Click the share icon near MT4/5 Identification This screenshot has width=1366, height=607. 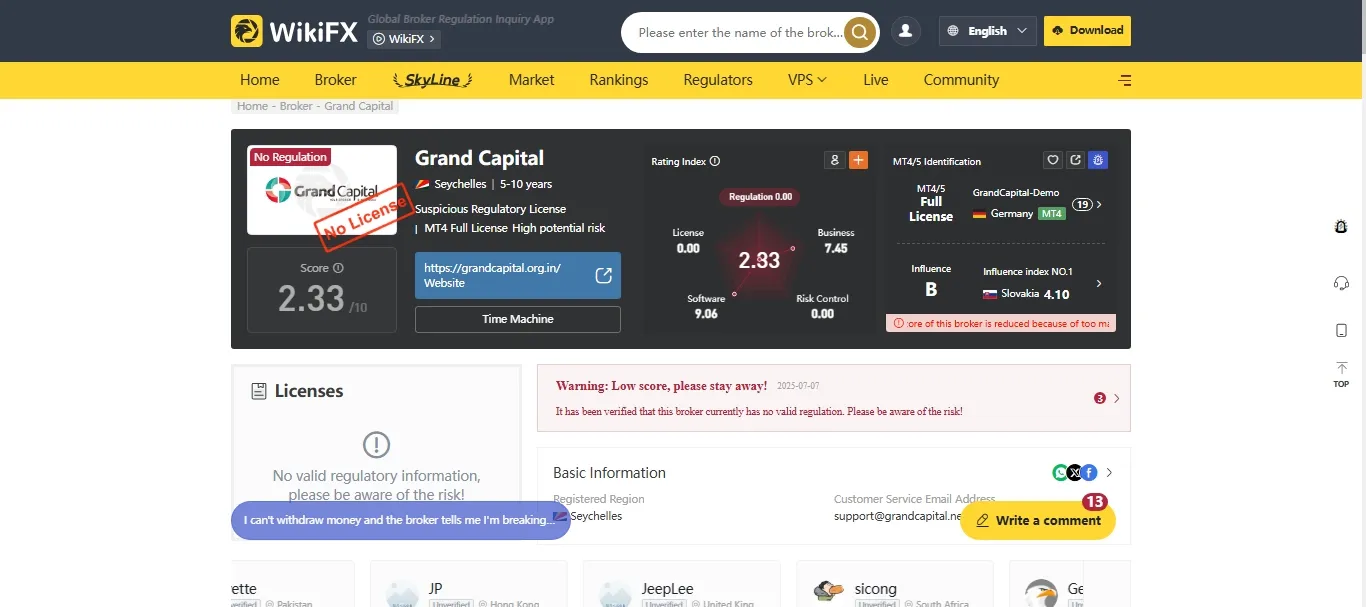(1075, 160)
